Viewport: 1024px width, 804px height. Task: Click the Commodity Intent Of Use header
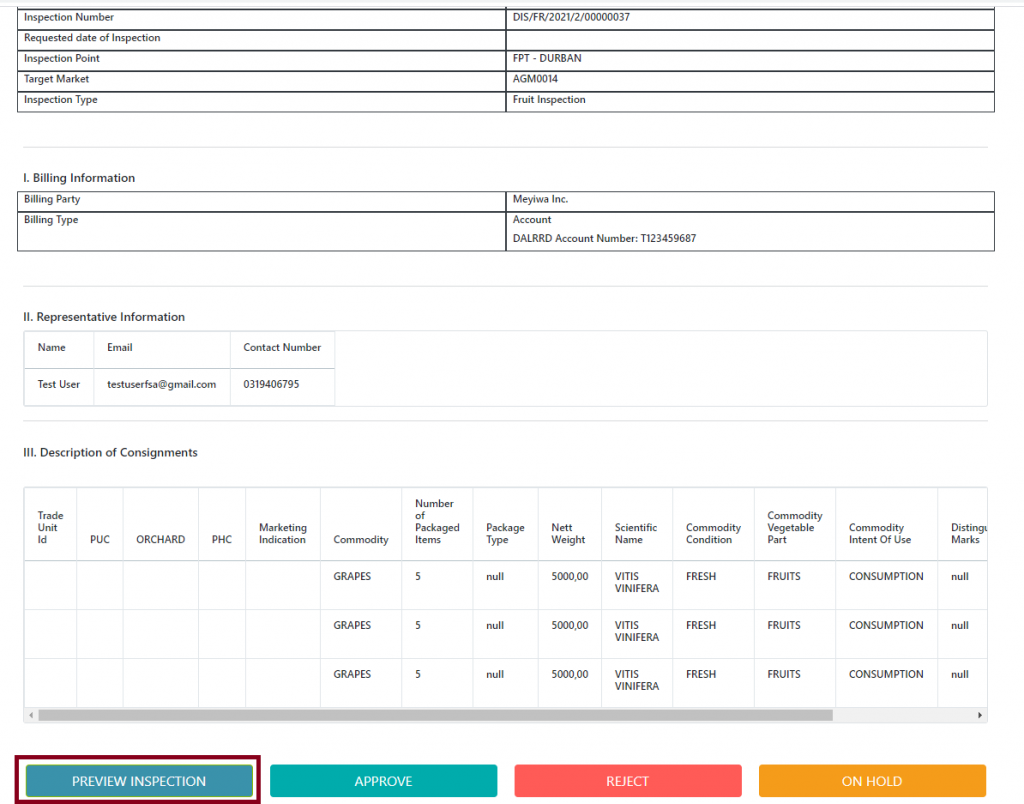pos(880,534)
